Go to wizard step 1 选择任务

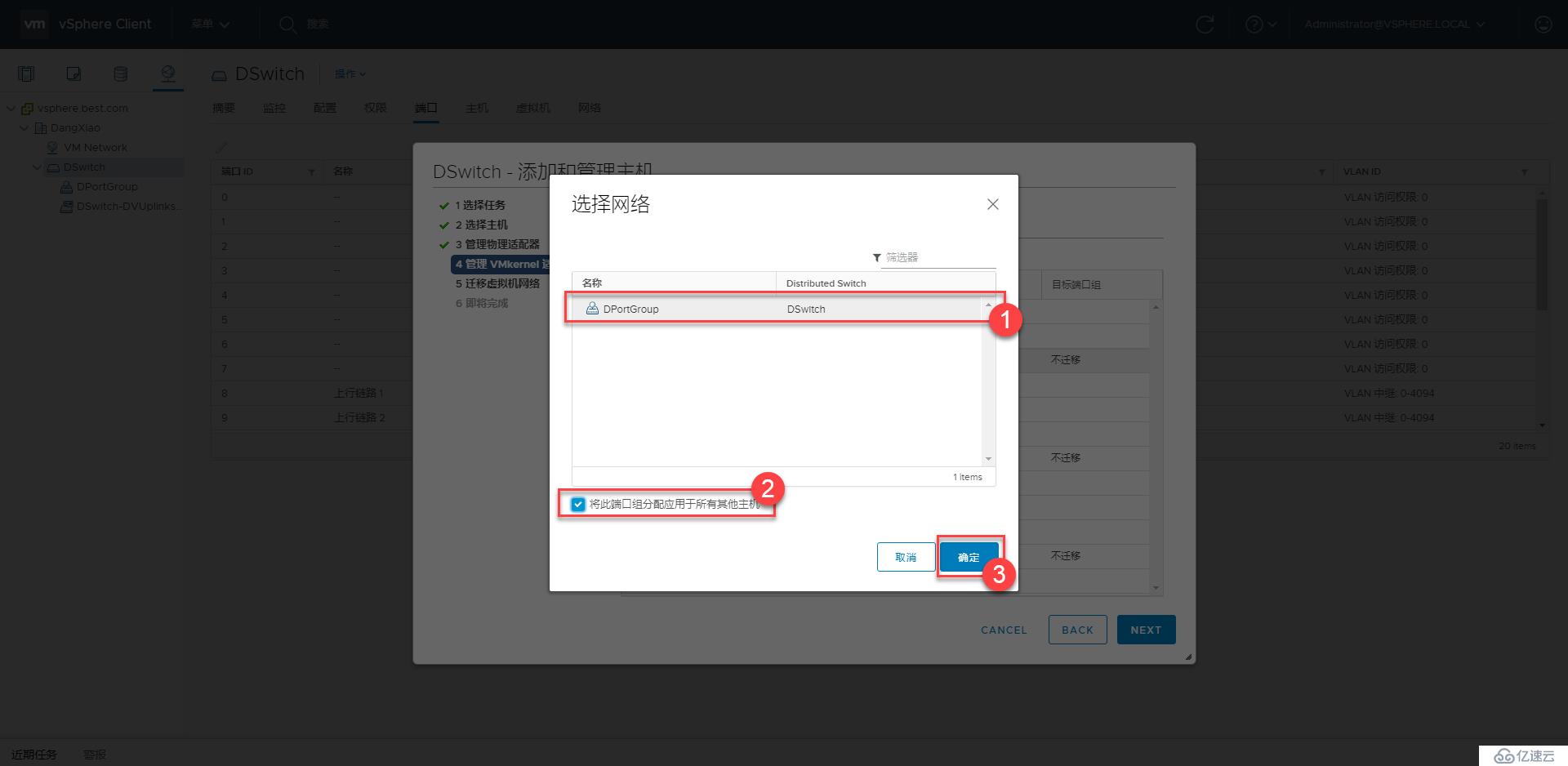tap(480, 205)
